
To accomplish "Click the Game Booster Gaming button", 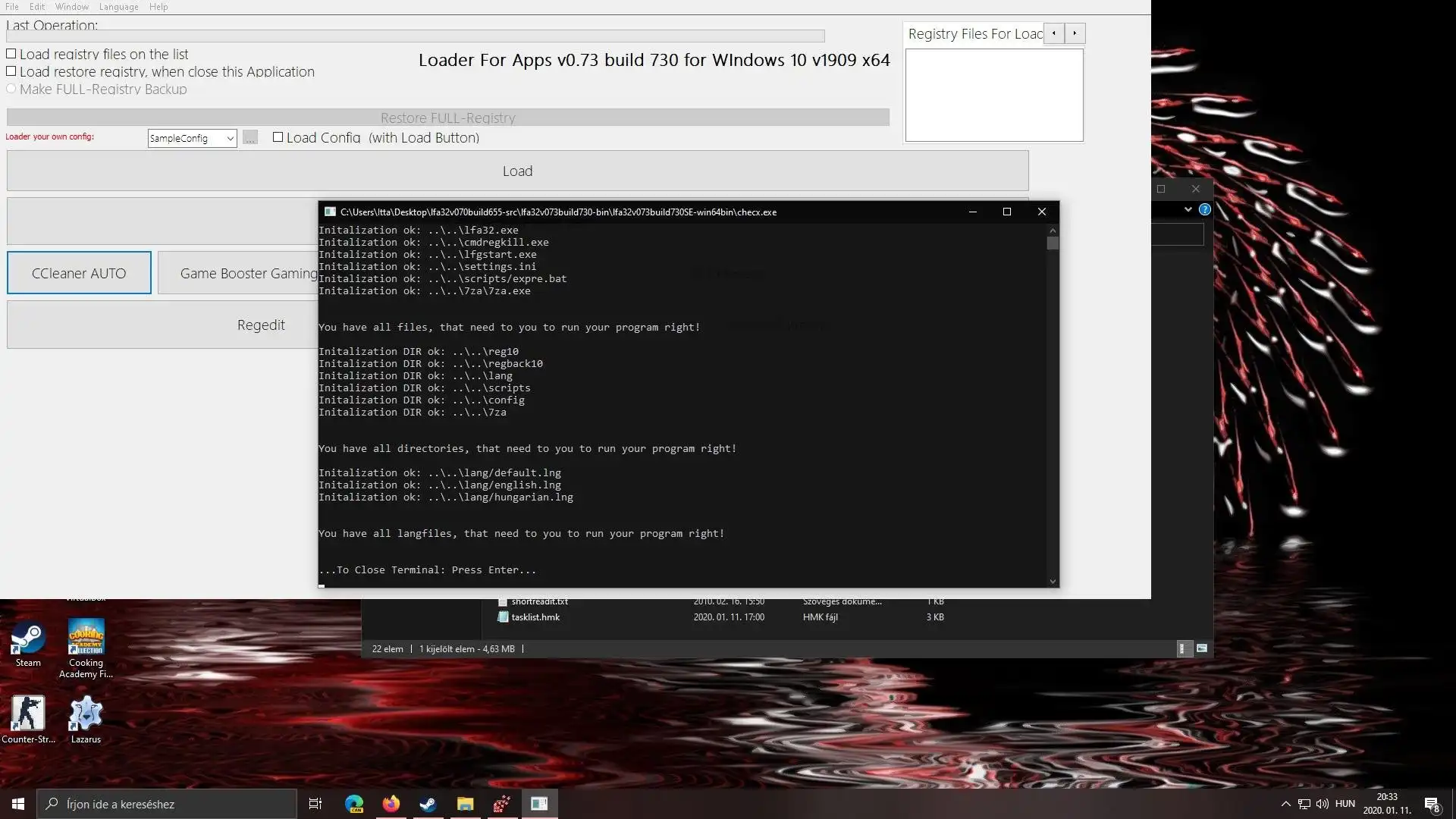I will click(248, 273).
